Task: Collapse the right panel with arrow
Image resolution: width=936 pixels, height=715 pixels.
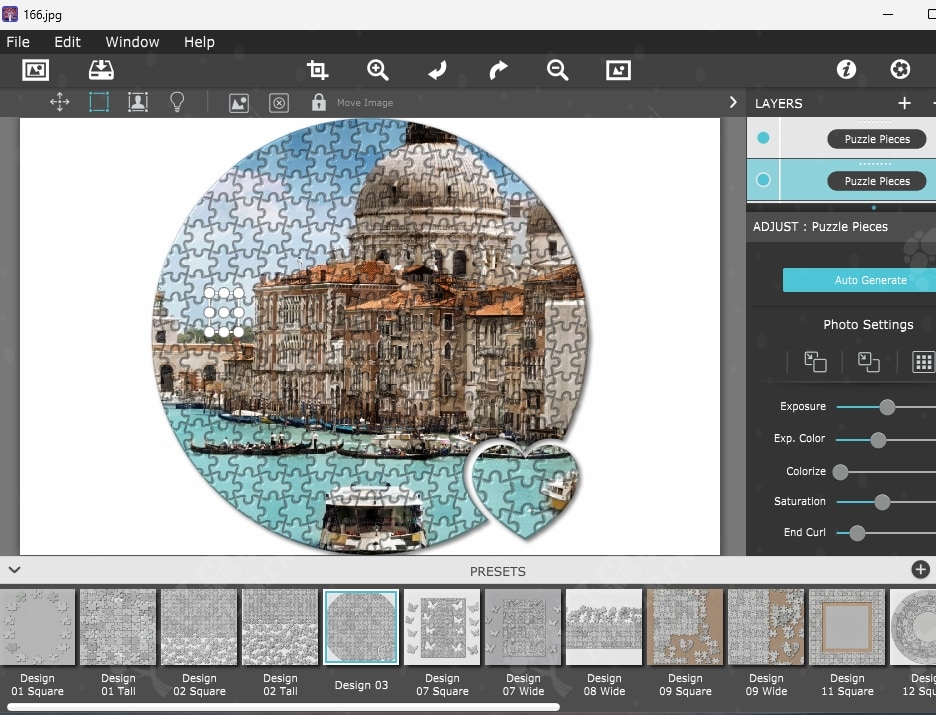Action: pos(733,102)
